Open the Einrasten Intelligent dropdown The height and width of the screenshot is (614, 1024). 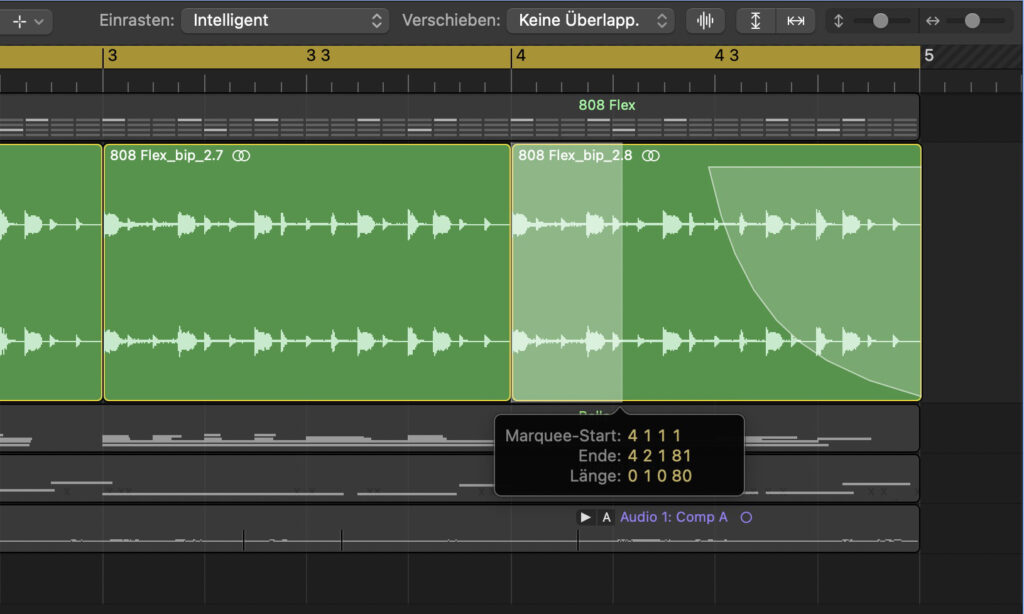(285, 20)
